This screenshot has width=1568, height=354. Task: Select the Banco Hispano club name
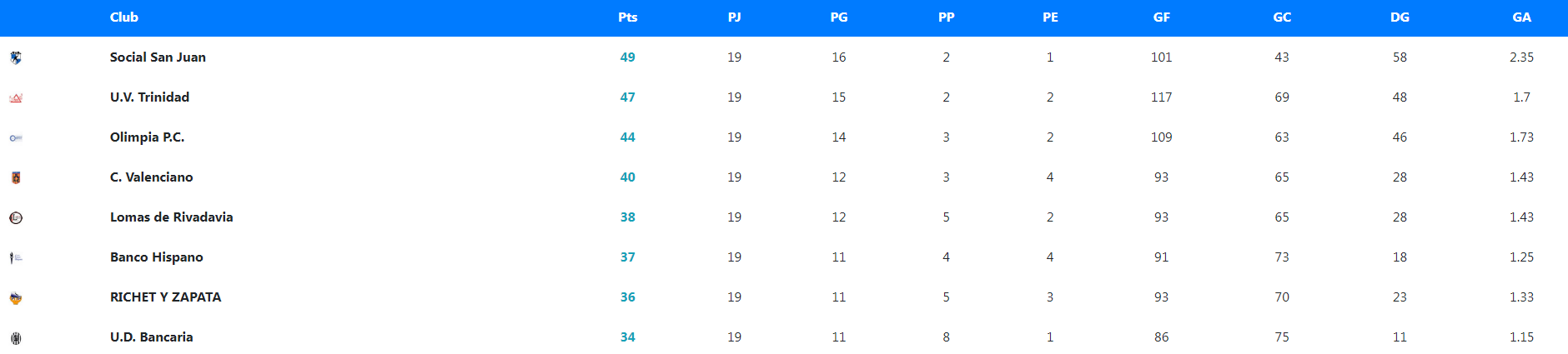click(x=156, y=257)
